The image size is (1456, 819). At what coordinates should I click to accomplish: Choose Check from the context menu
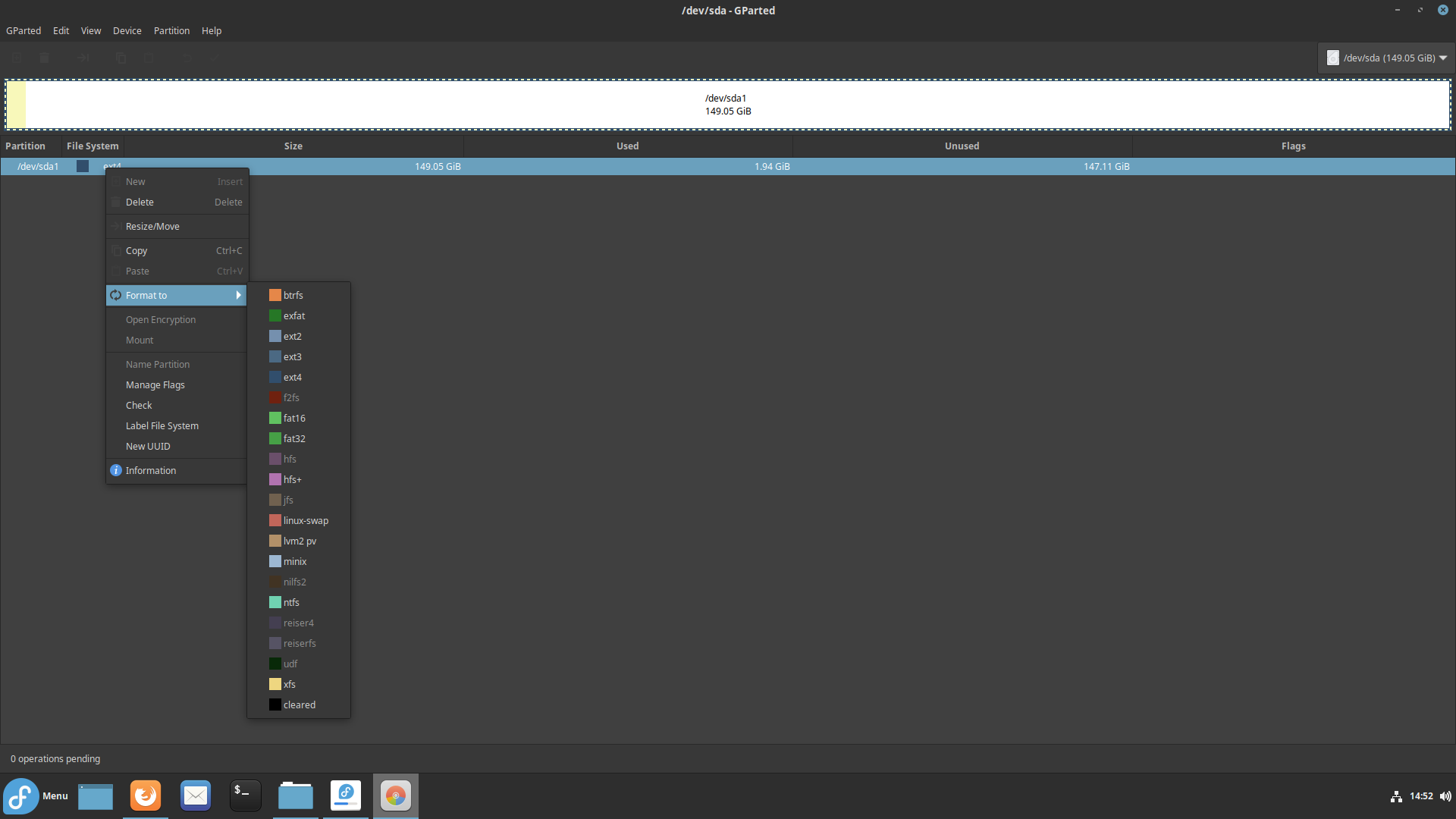177,406
